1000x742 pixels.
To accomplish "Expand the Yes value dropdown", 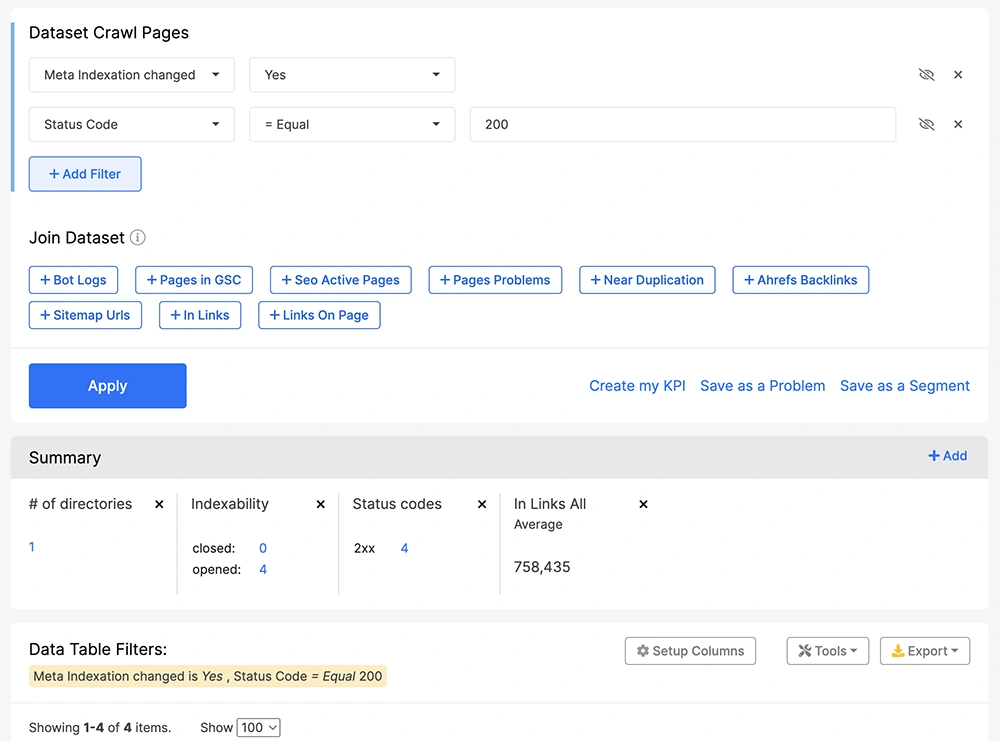I will click(x=351, y=75).
